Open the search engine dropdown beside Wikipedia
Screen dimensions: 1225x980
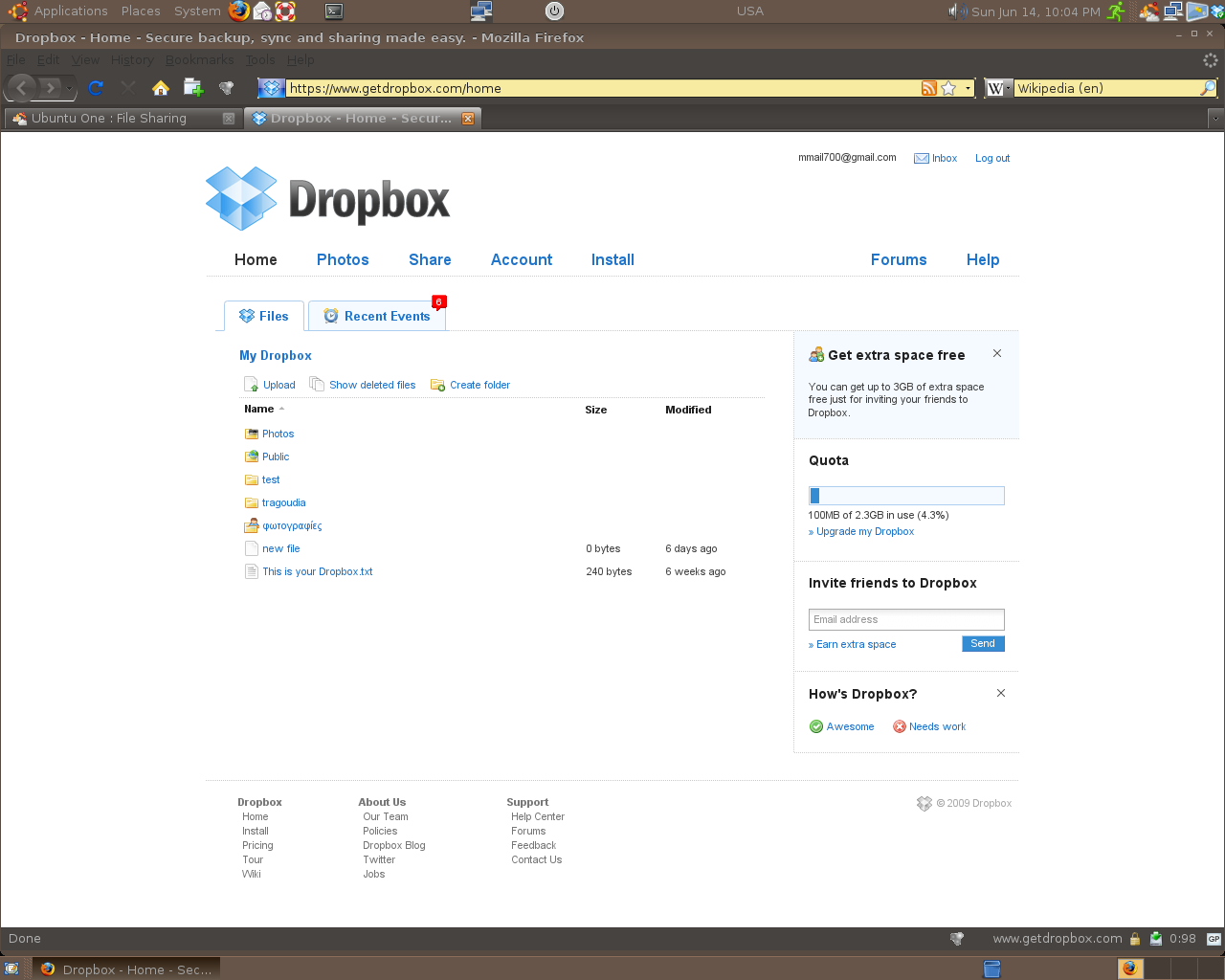pos(1010,87)
